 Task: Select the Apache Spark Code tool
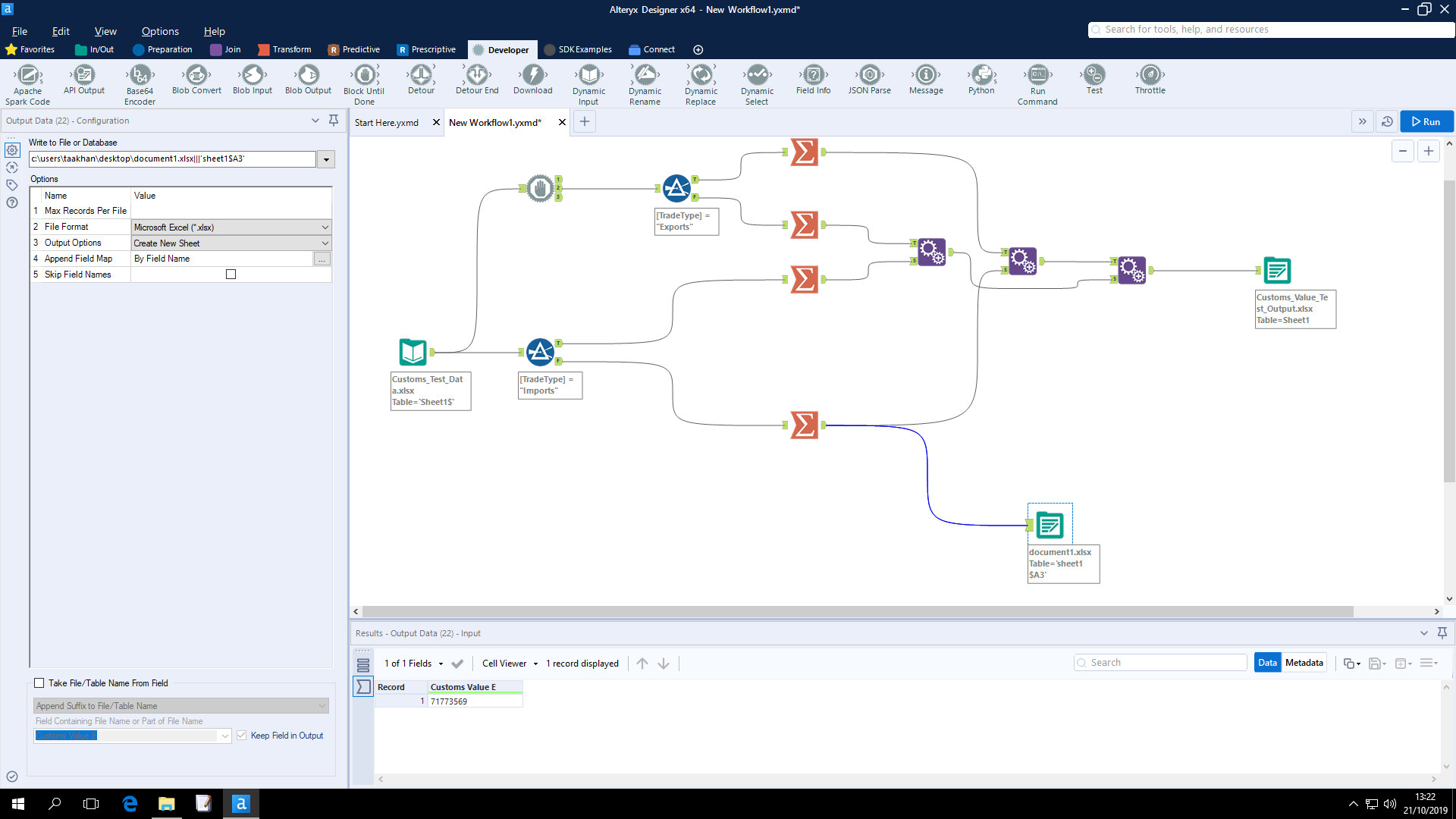(x=28, y=84)
